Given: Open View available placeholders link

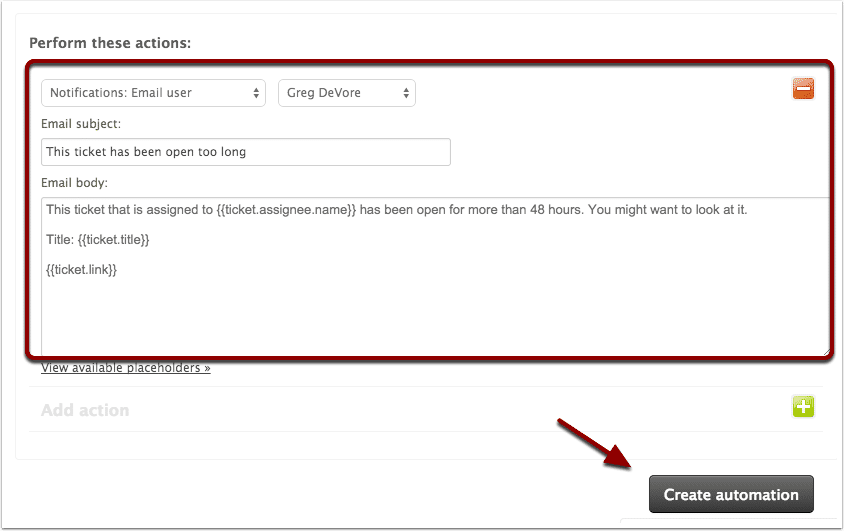Looking at the screenshot, I should pos(125,368).
